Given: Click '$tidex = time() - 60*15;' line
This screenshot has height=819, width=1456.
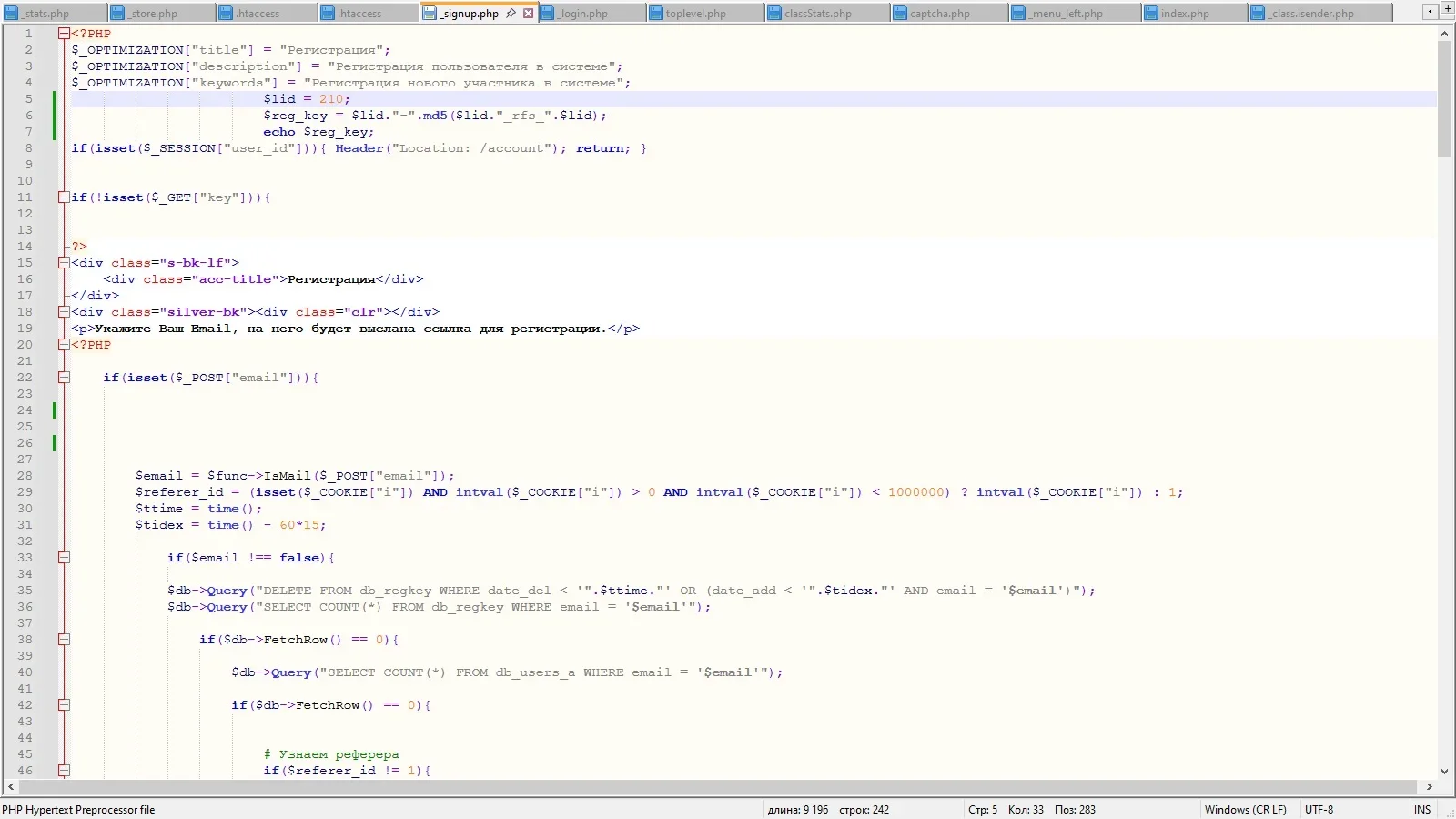Looking at the screenshot, I should tap(230, 525).
